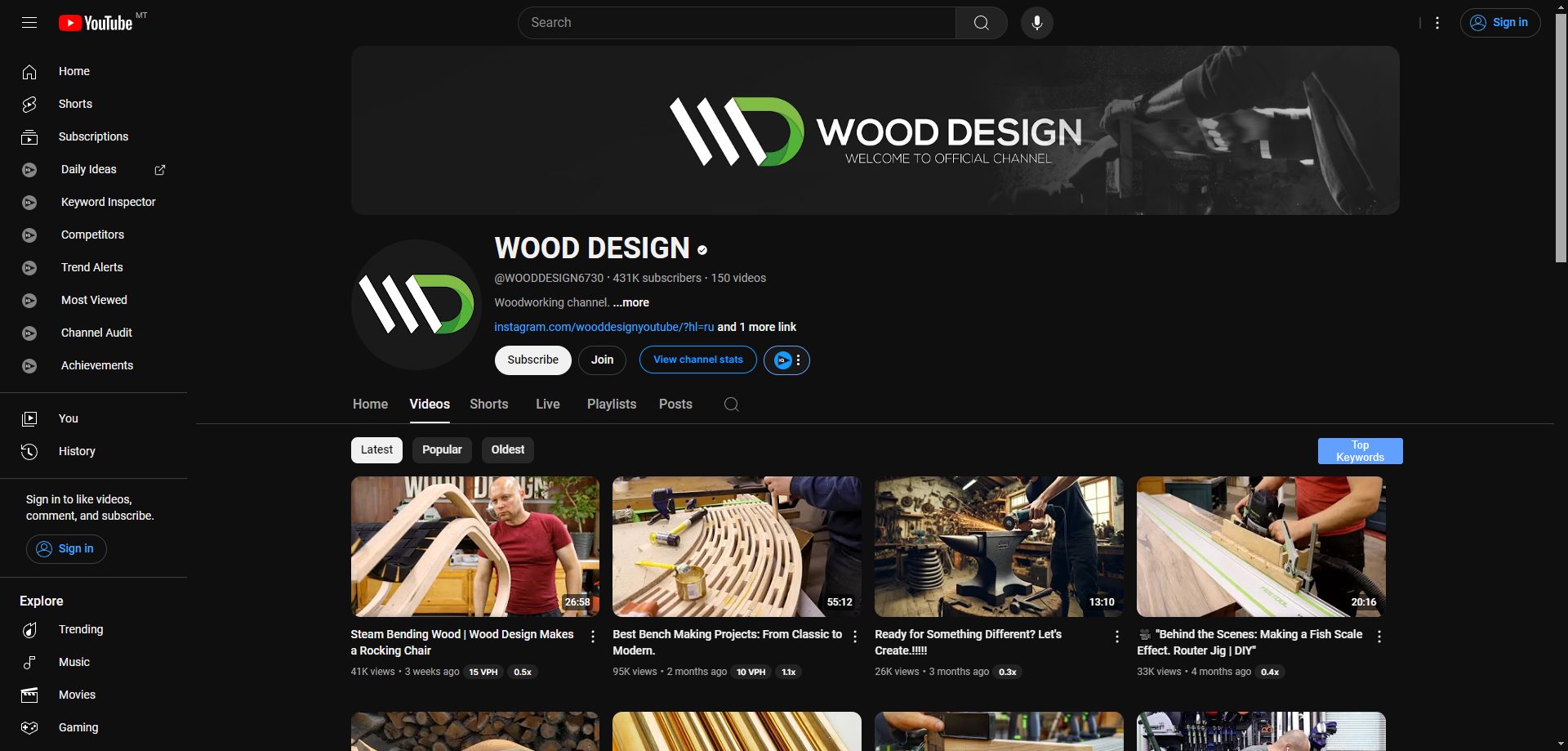Viewport: 1568px width, 751px height.
Task: Click the Join membership button
Action: click(x=602, y=360)
